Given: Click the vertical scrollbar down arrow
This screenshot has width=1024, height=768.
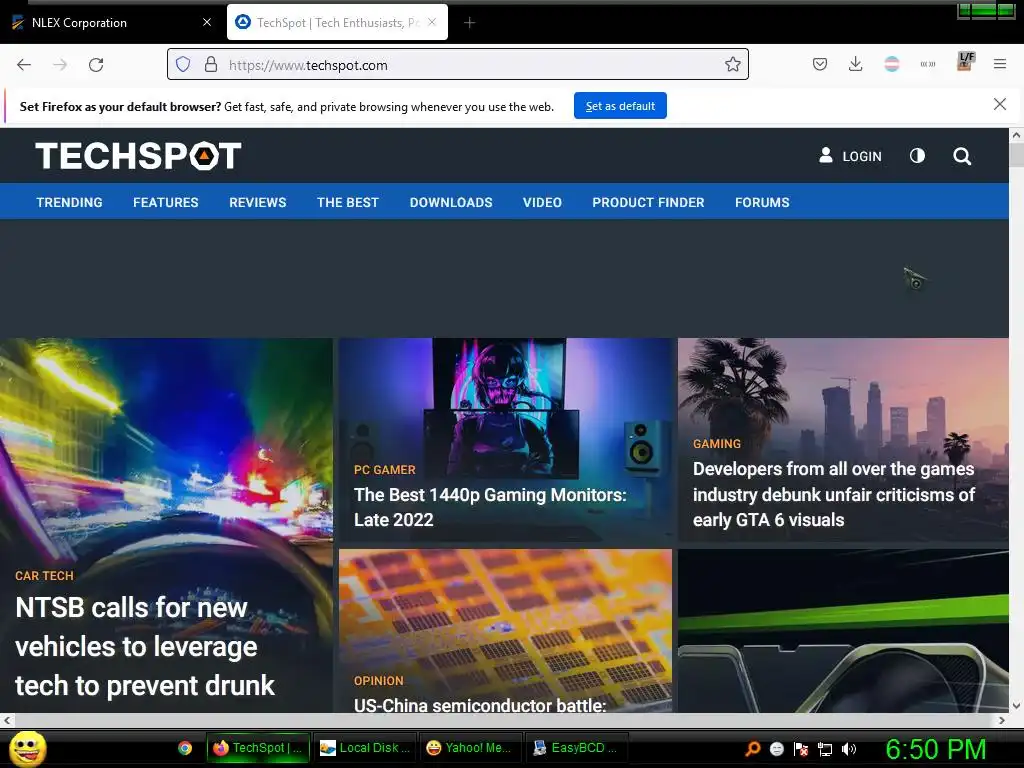Looking at the screenshot, I should point(1016,706).
